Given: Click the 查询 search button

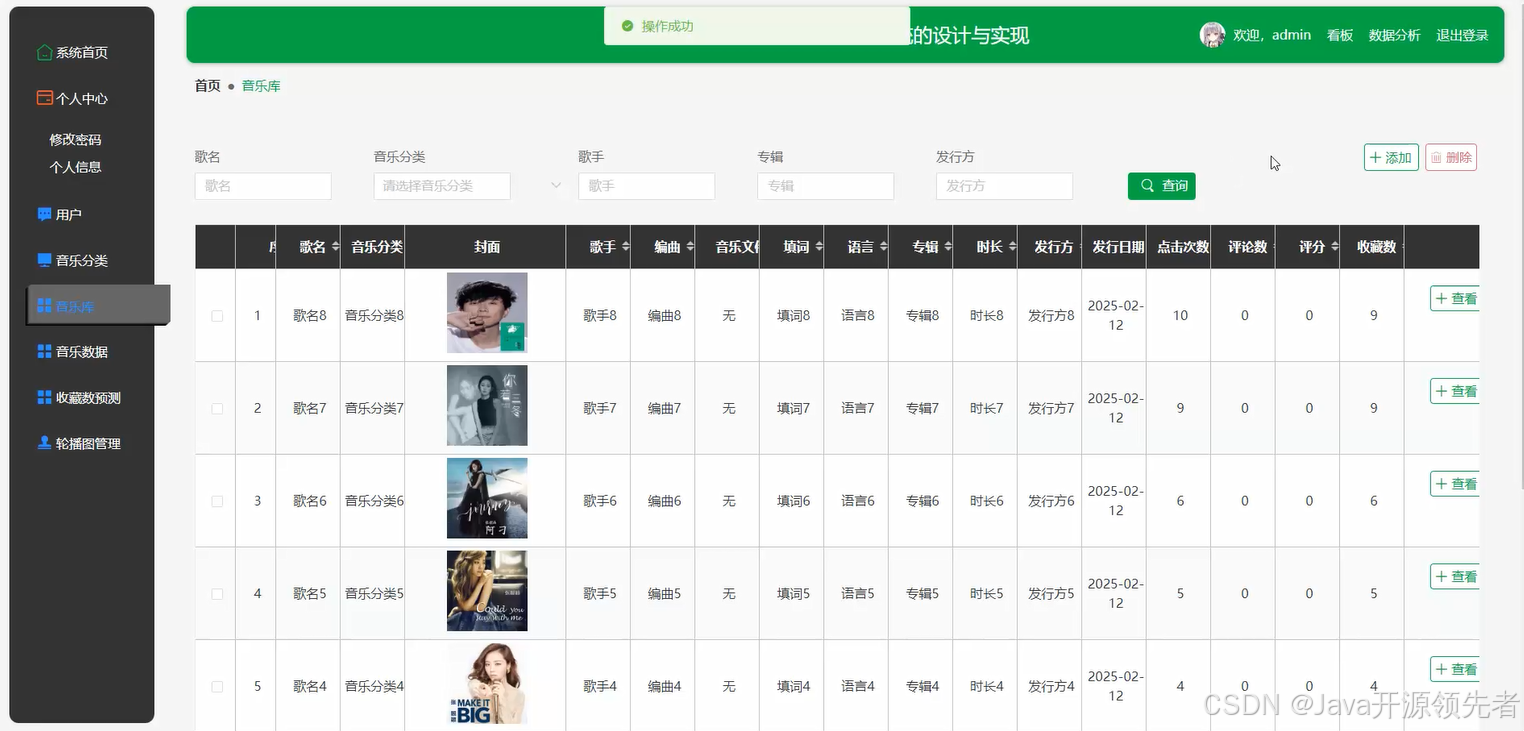Looking at the screenshot, I should [x=1162, y=186].
